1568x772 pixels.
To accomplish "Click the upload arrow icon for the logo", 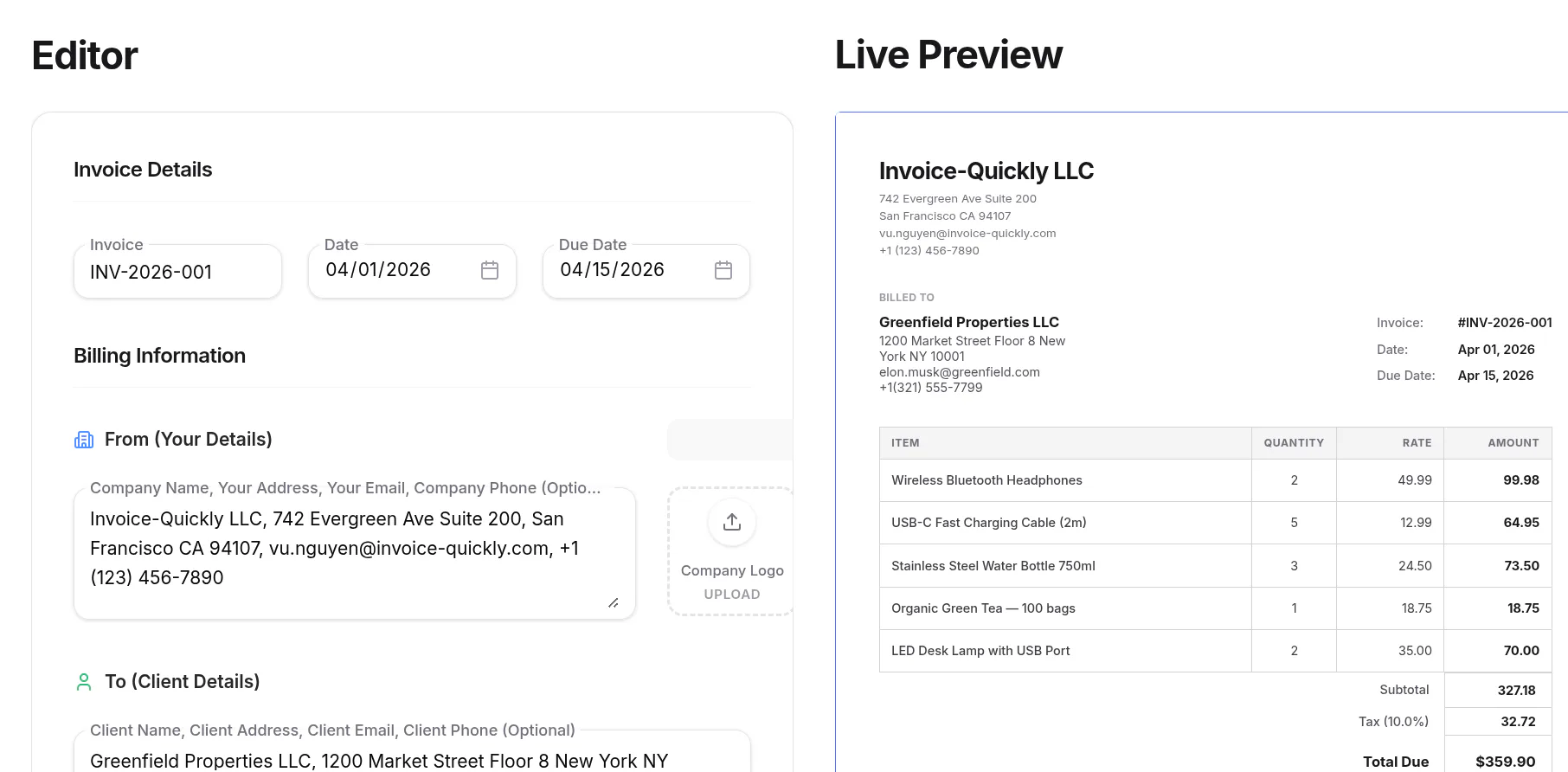I will point(732,522).
